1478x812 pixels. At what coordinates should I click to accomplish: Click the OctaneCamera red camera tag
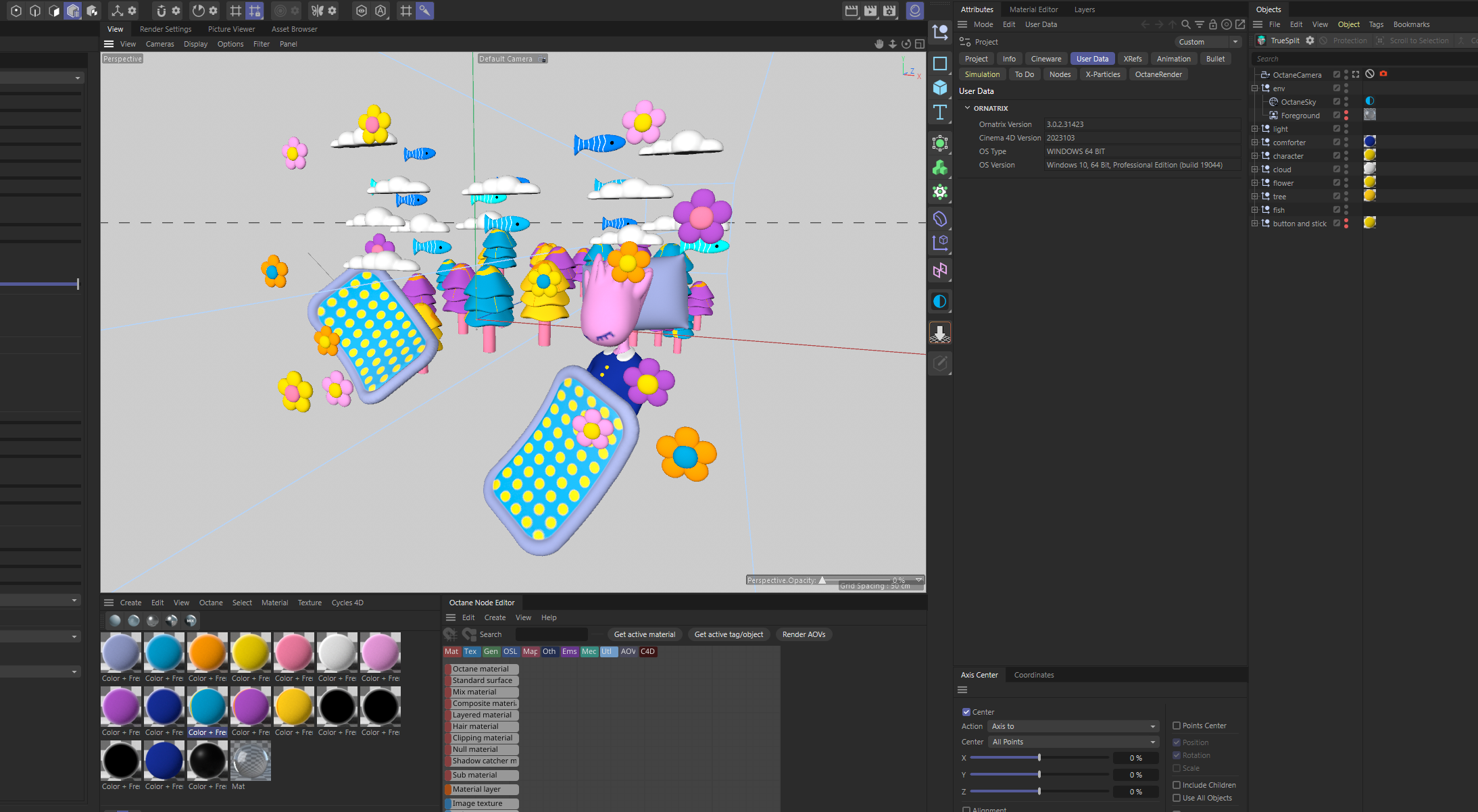(x=1383, y=74)
